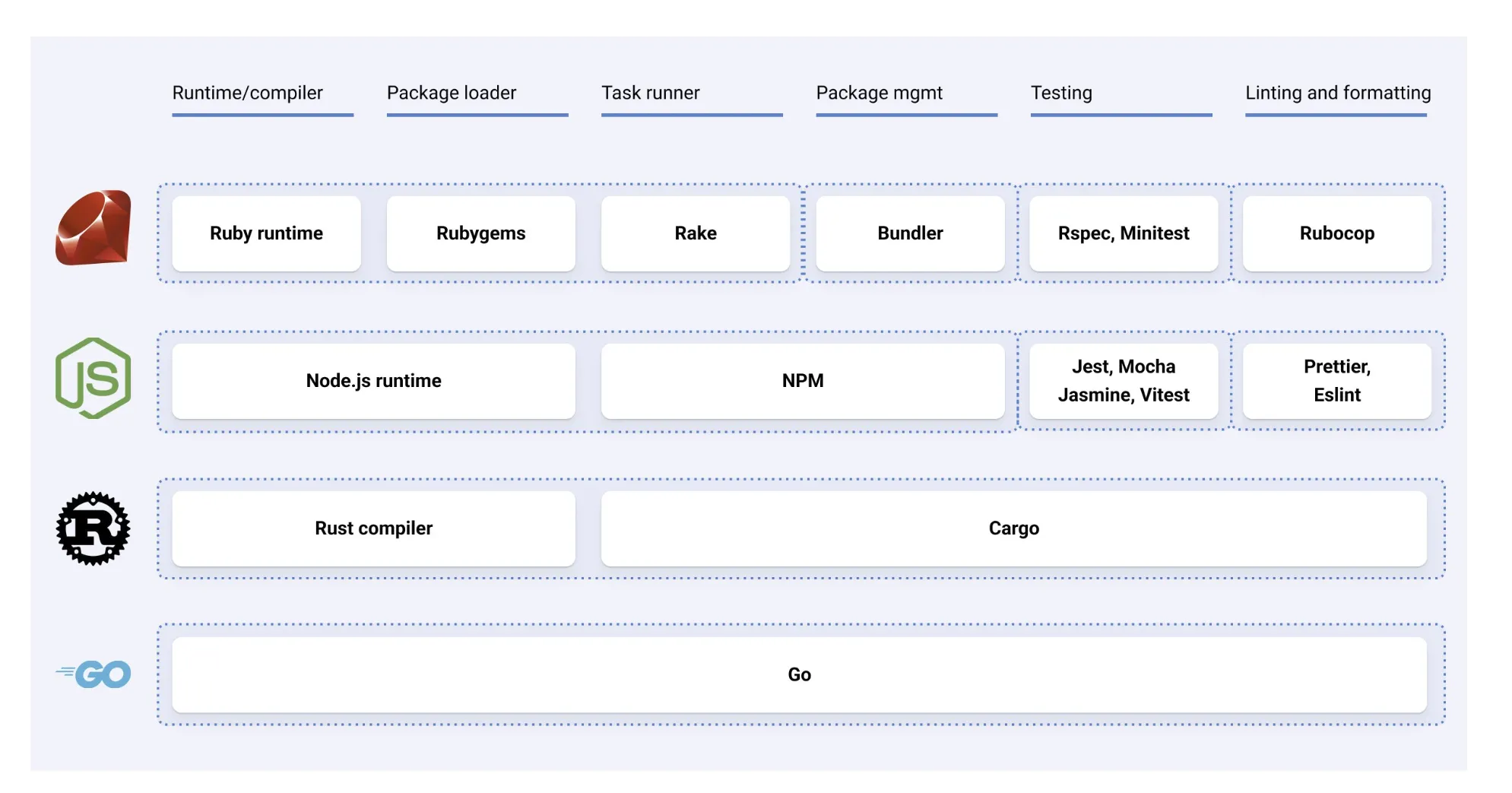Click the Node.js runtime box
The image size is (1512, 793).
(372, 380)
